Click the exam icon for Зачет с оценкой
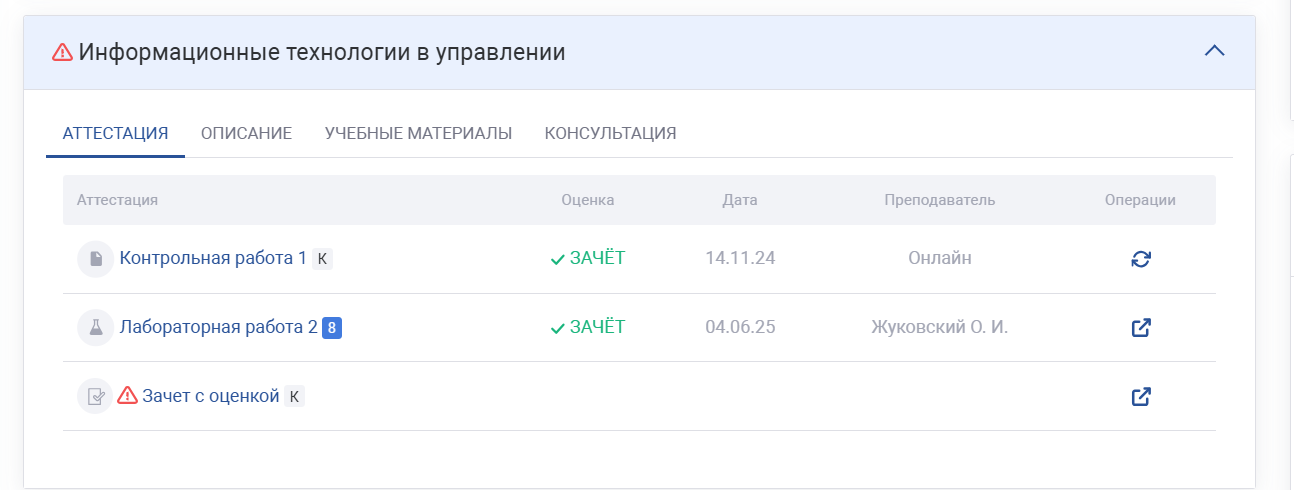 [95, 396]
